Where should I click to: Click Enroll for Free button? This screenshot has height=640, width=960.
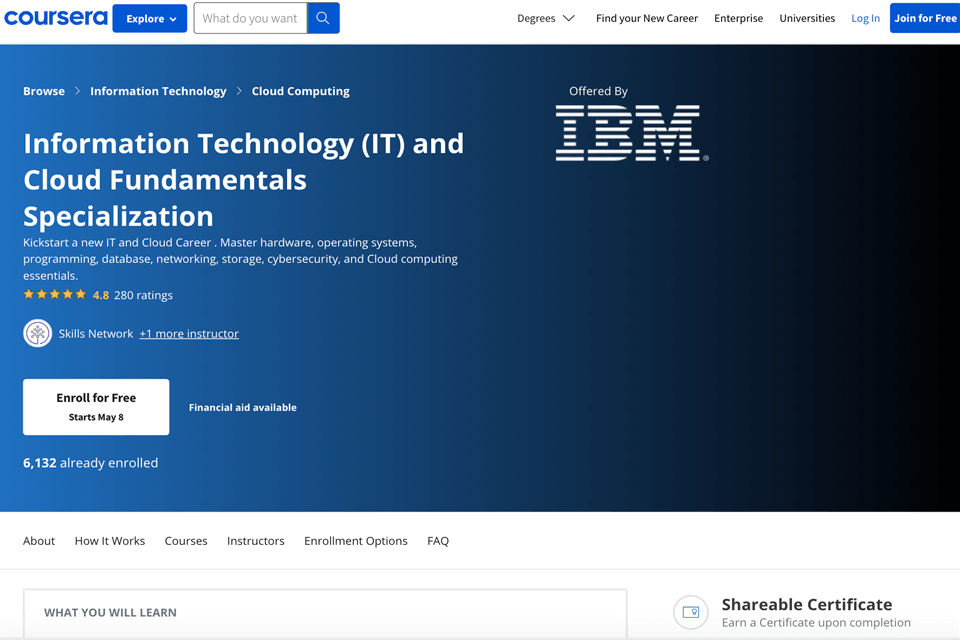96,407
